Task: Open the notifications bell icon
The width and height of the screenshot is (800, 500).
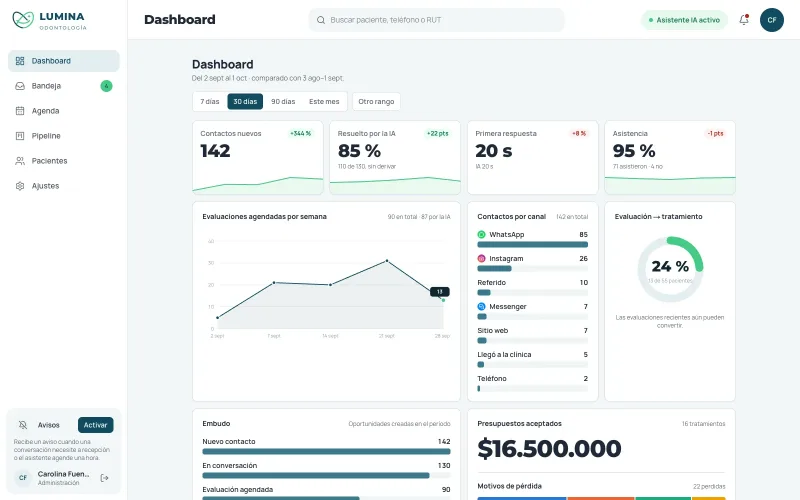Action: click(744, 20)
